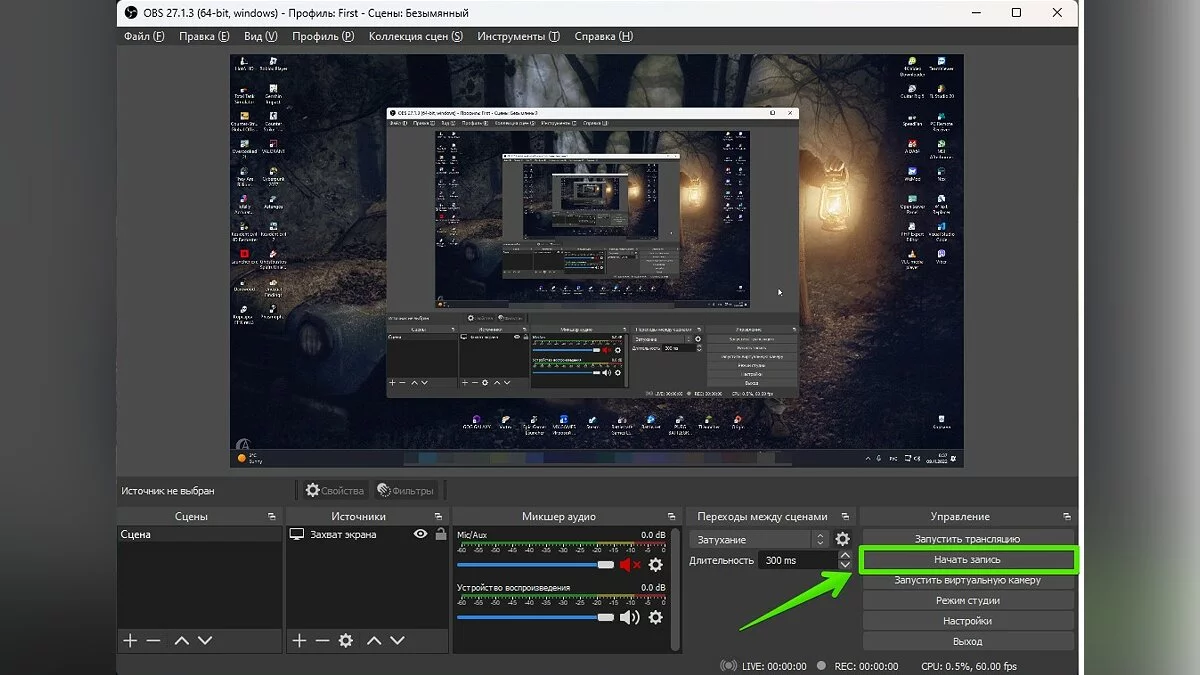Image resolution: width=1200 pixels, height=675 pixels.
Task: Remove the scene with the minus icon
Action: pos(153,640)
